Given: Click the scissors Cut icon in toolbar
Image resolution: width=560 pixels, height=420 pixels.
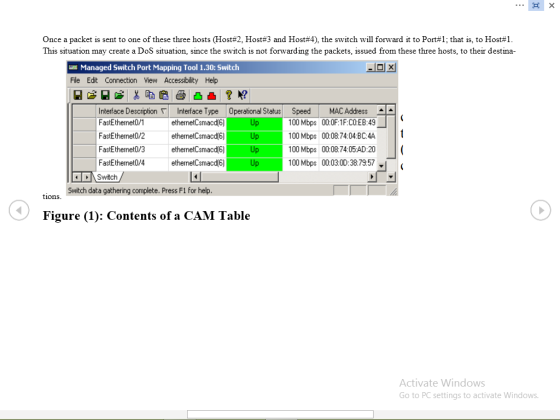Looking at the screenshot, I should (136, 95).
